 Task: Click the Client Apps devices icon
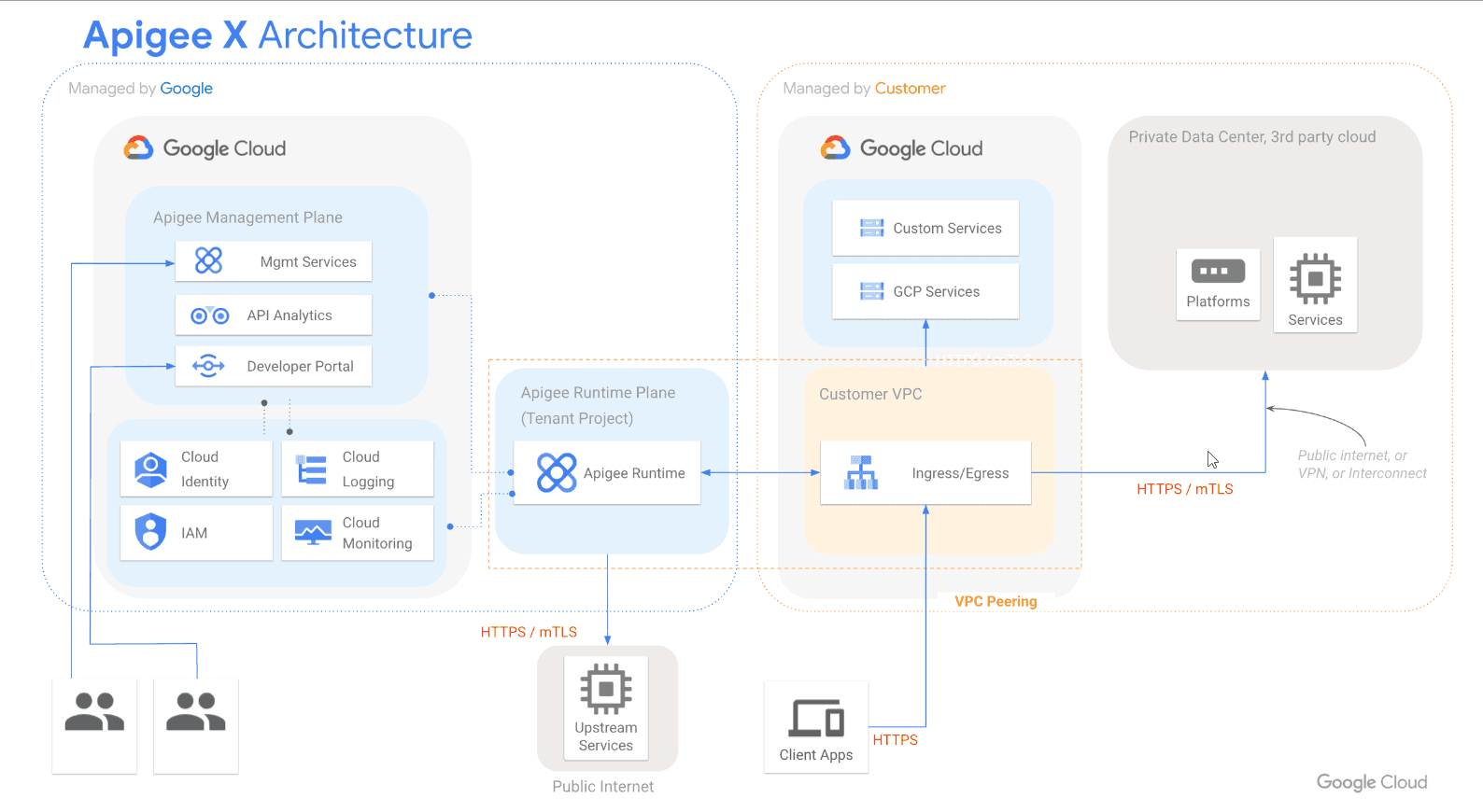tap(817, 718)
